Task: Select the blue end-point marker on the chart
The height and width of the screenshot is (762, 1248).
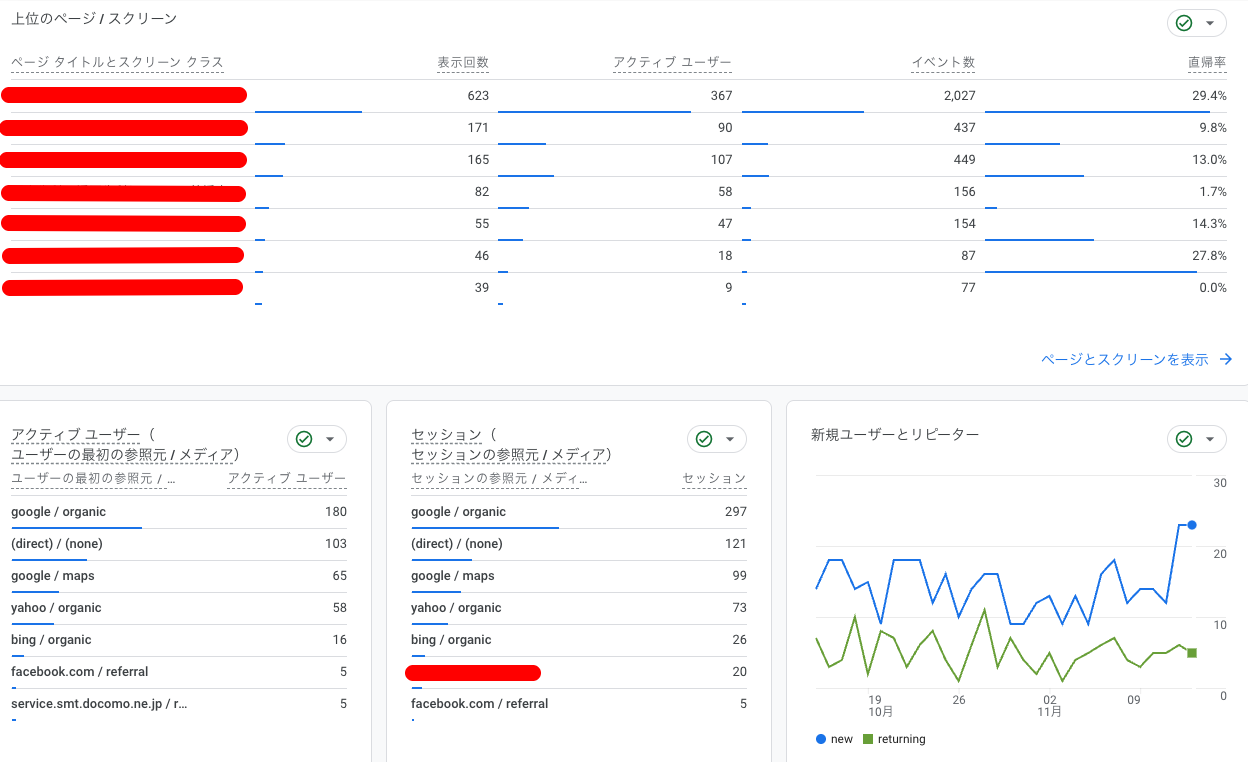Action: pos(1191,525)
